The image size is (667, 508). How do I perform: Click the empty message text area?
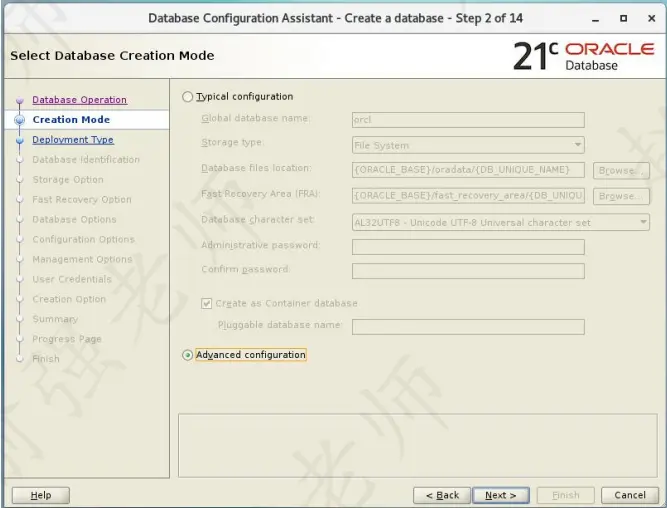pos(418,445)
